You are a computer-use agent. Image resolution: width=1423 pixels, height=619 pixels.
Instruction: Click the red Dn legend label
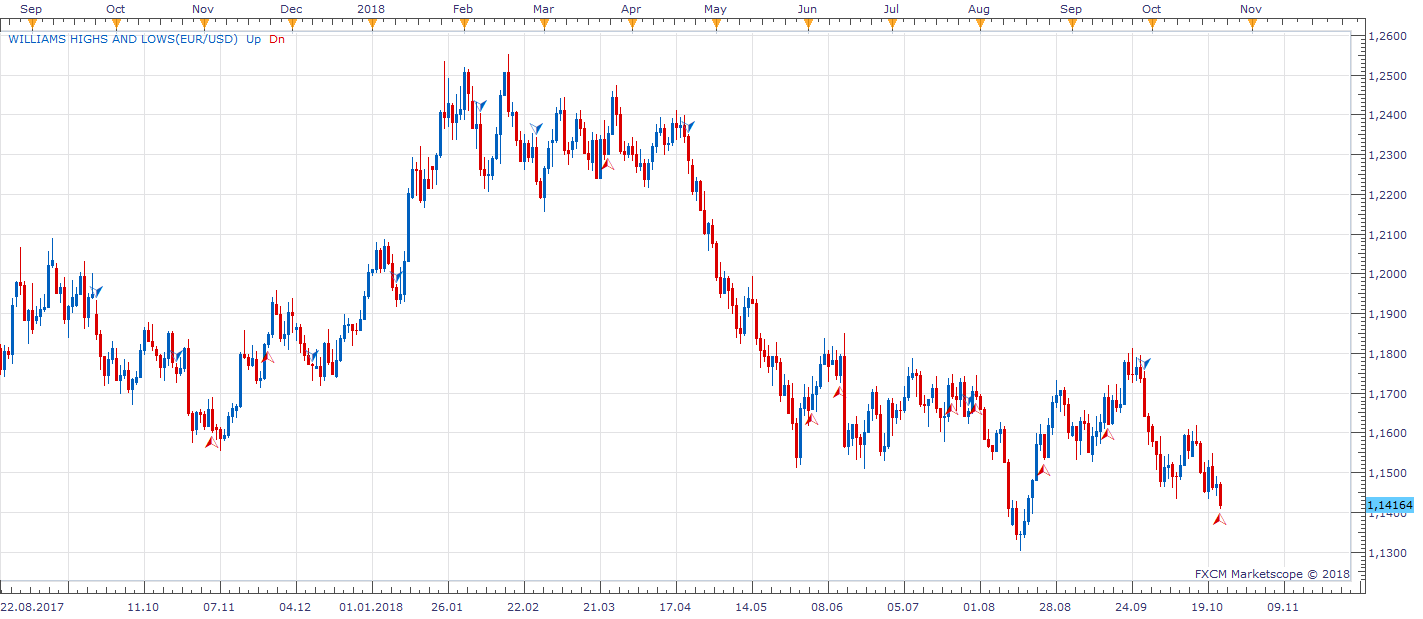pos(277,40)
